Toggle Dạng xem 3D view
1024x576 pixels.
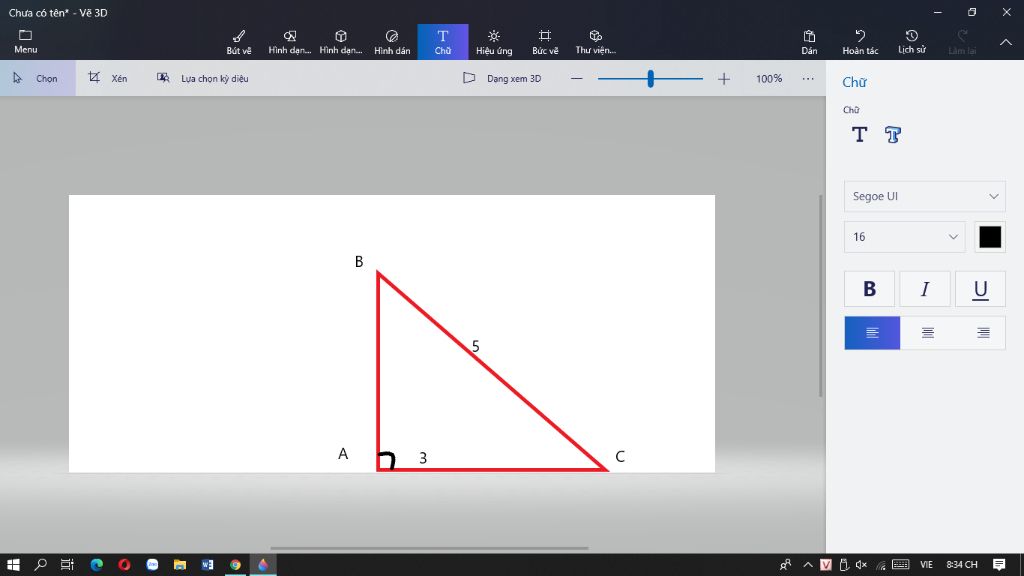pos(502,78)
